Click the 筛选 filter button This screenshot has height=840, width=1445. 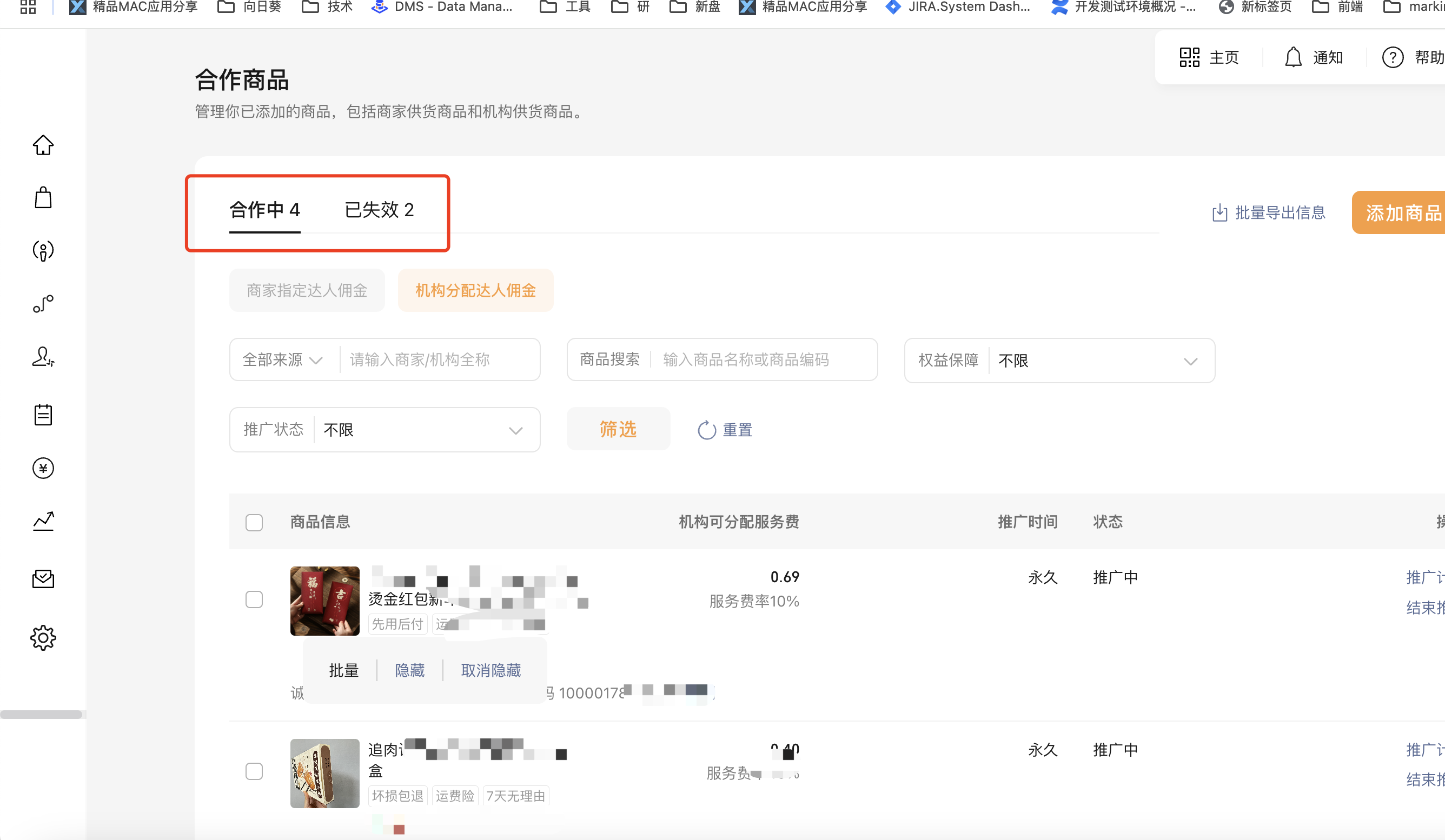pyautogui.click(x=618, y=429)
